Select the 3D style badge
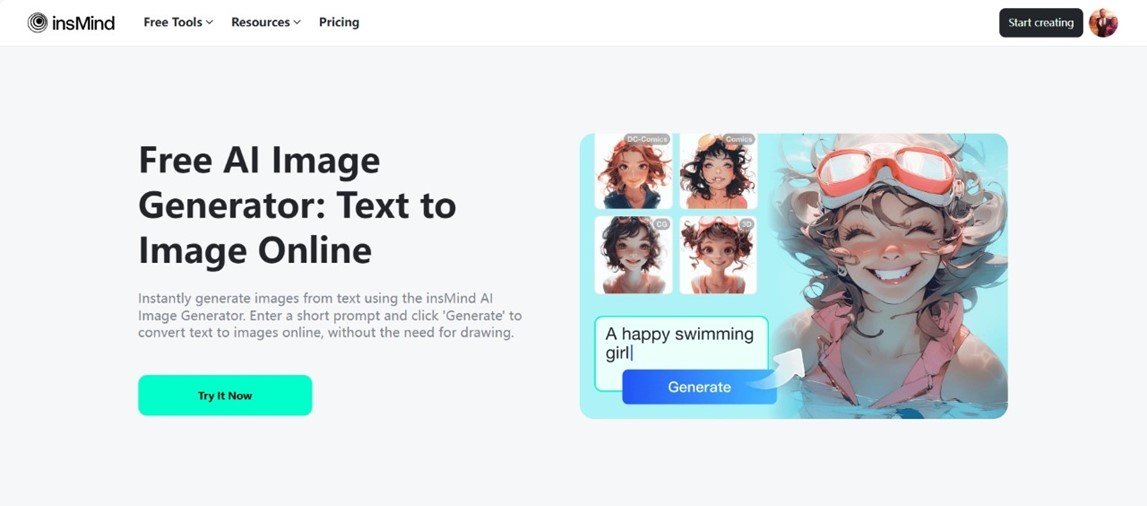 pos(746,224)
